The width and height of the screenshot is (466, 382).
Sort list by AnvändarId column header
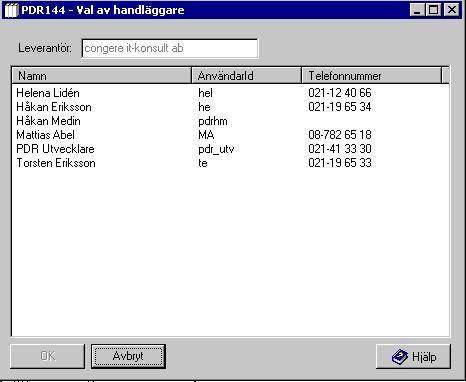[247, 76]
